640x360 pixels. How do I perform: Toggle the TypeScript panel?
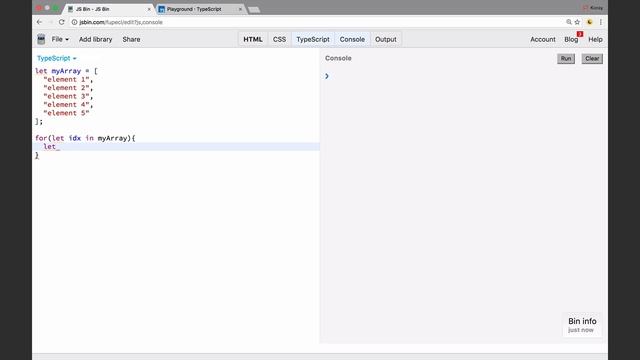tap(313, 39)
